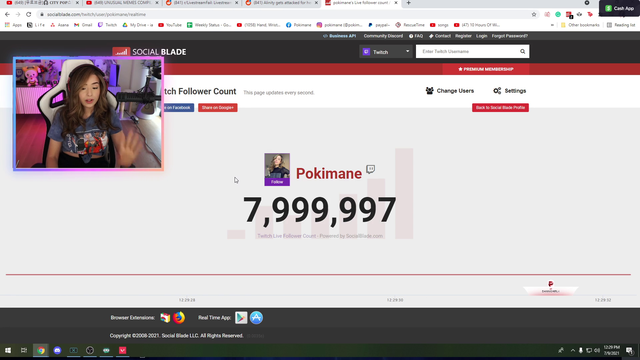Click the Enter Twitch Username search field
This screenshot has width=640, height=360.
coord(467,51)
